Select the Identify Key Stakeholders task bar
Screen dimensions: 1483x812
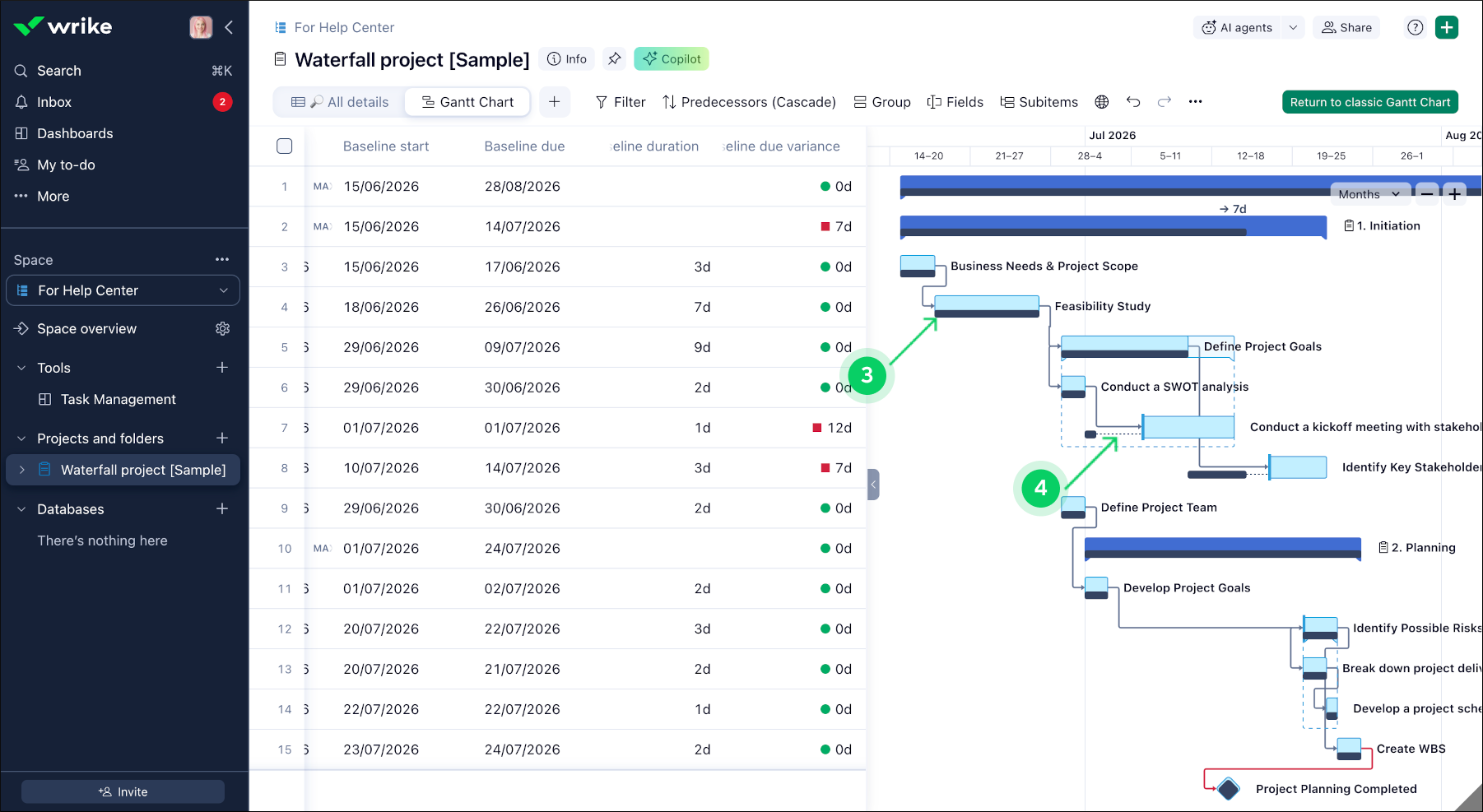click(1299, 467)
